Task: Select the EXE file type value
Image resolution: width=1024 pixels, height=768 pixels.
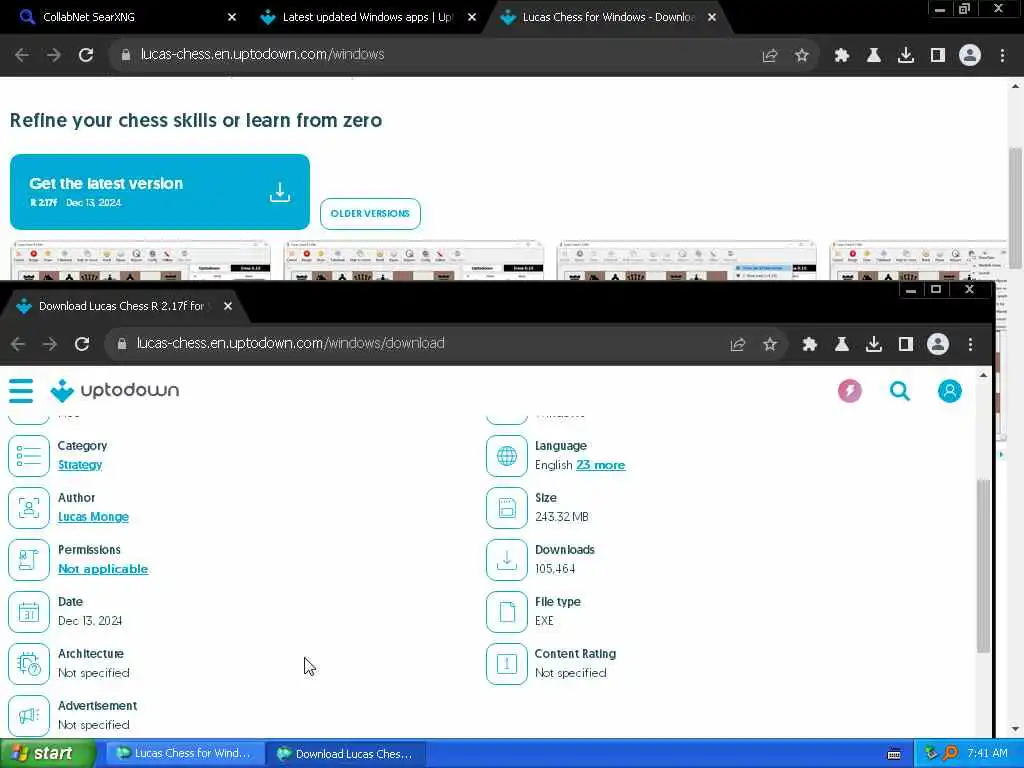Action: (544, 620)
